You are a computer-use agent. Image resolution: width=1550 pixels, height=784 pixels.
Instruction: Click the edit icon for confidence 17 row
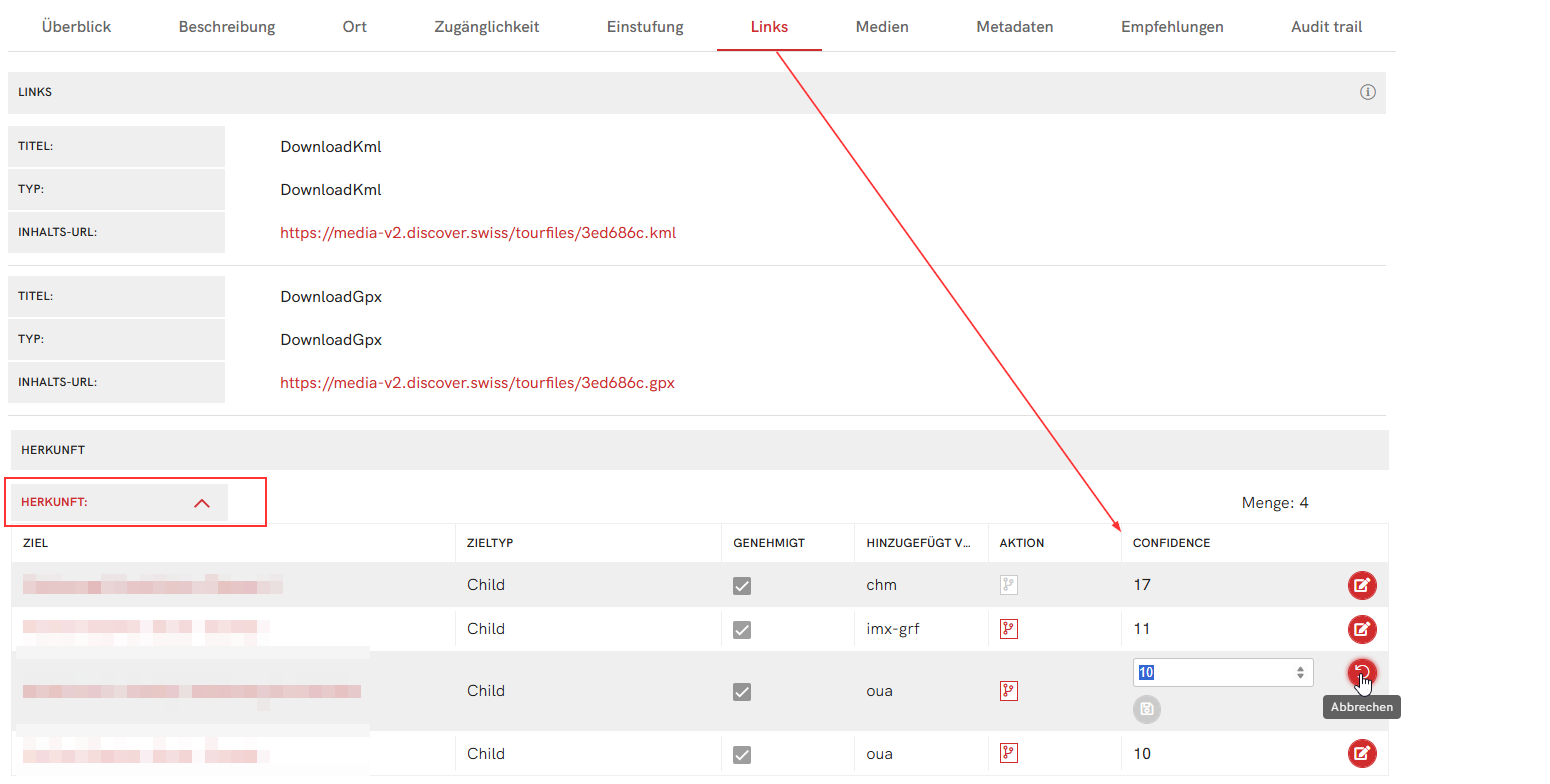click(x=1361, y=585)
